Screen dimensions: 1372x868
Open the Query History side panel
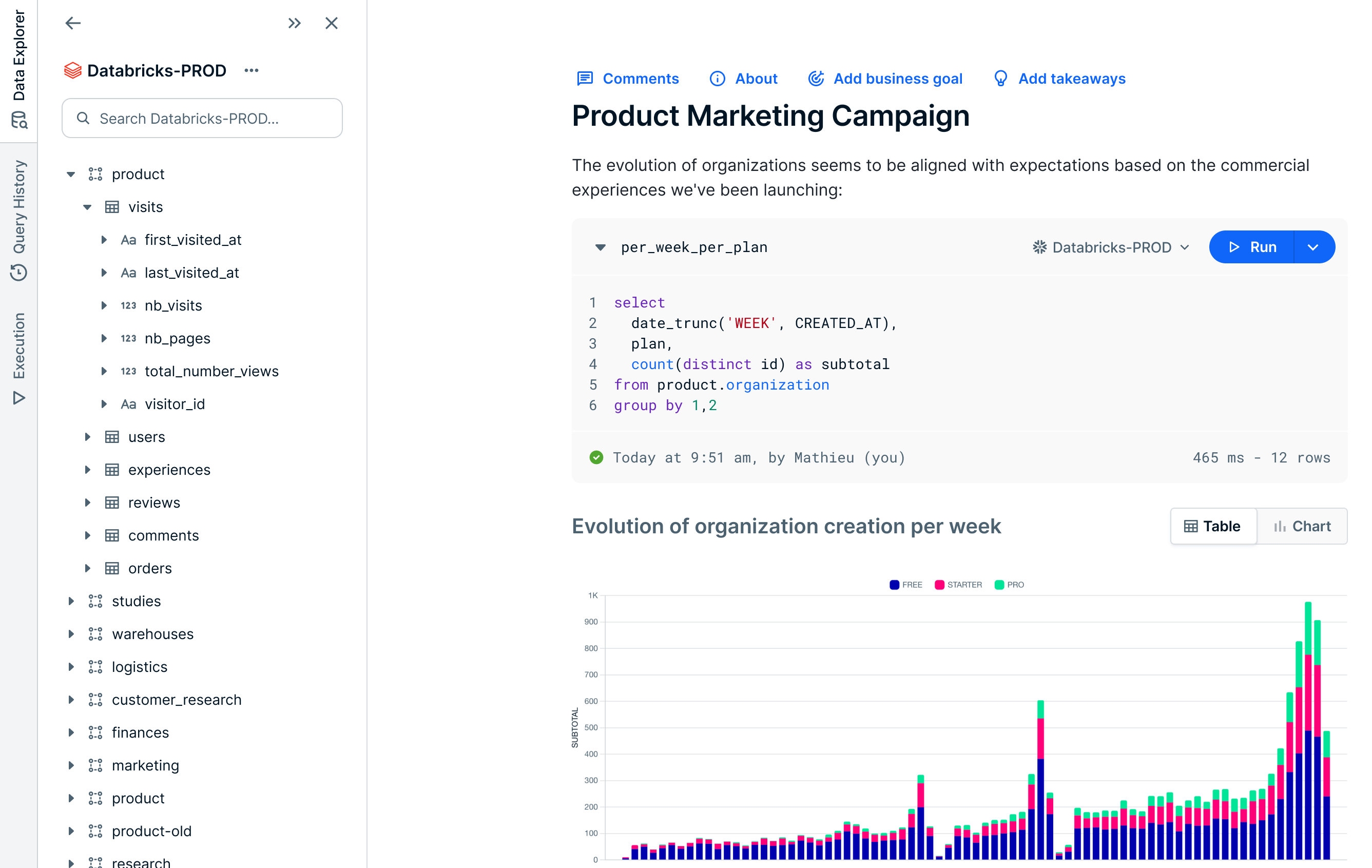[x=19, y=219]
